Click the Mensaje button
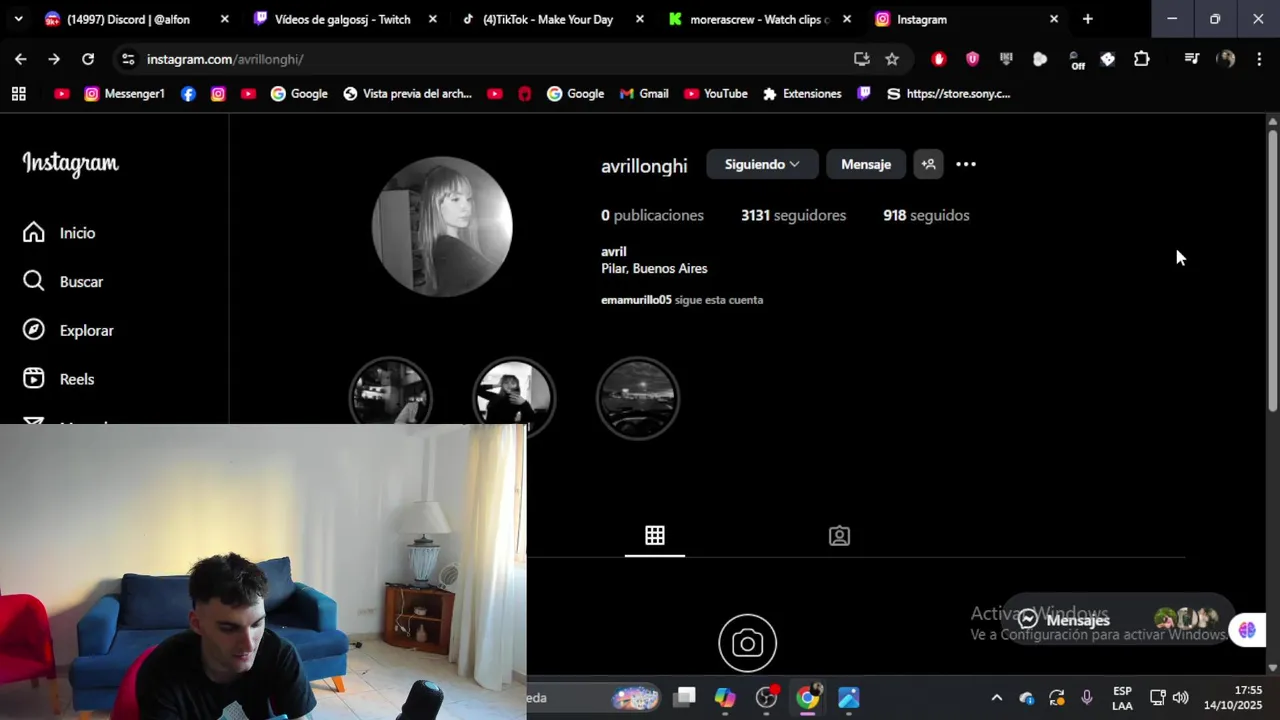 pyautogui.click(x=866, y=164)
